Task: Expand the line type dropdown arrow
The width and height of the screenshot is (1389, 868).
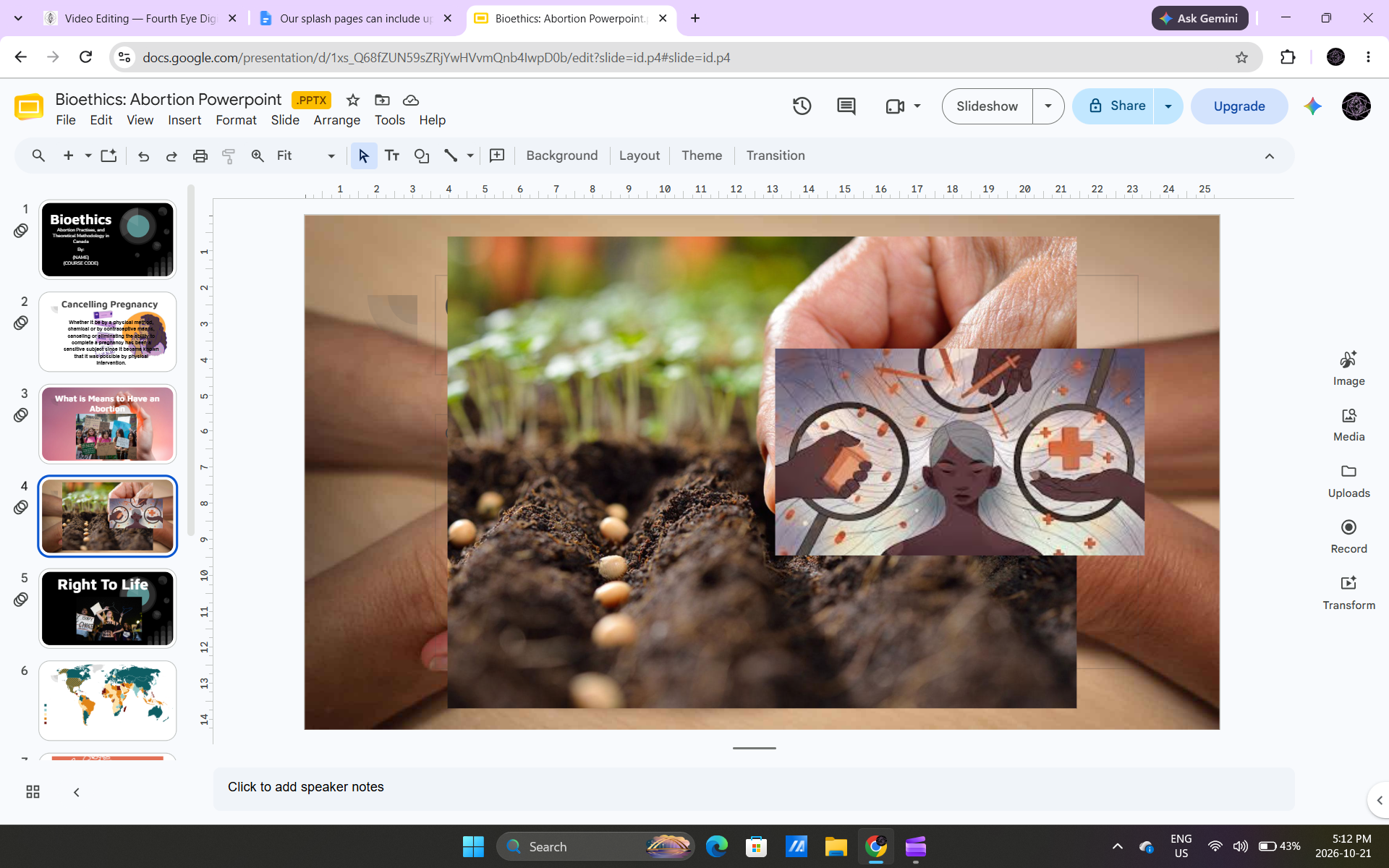Action: point(470,156)
